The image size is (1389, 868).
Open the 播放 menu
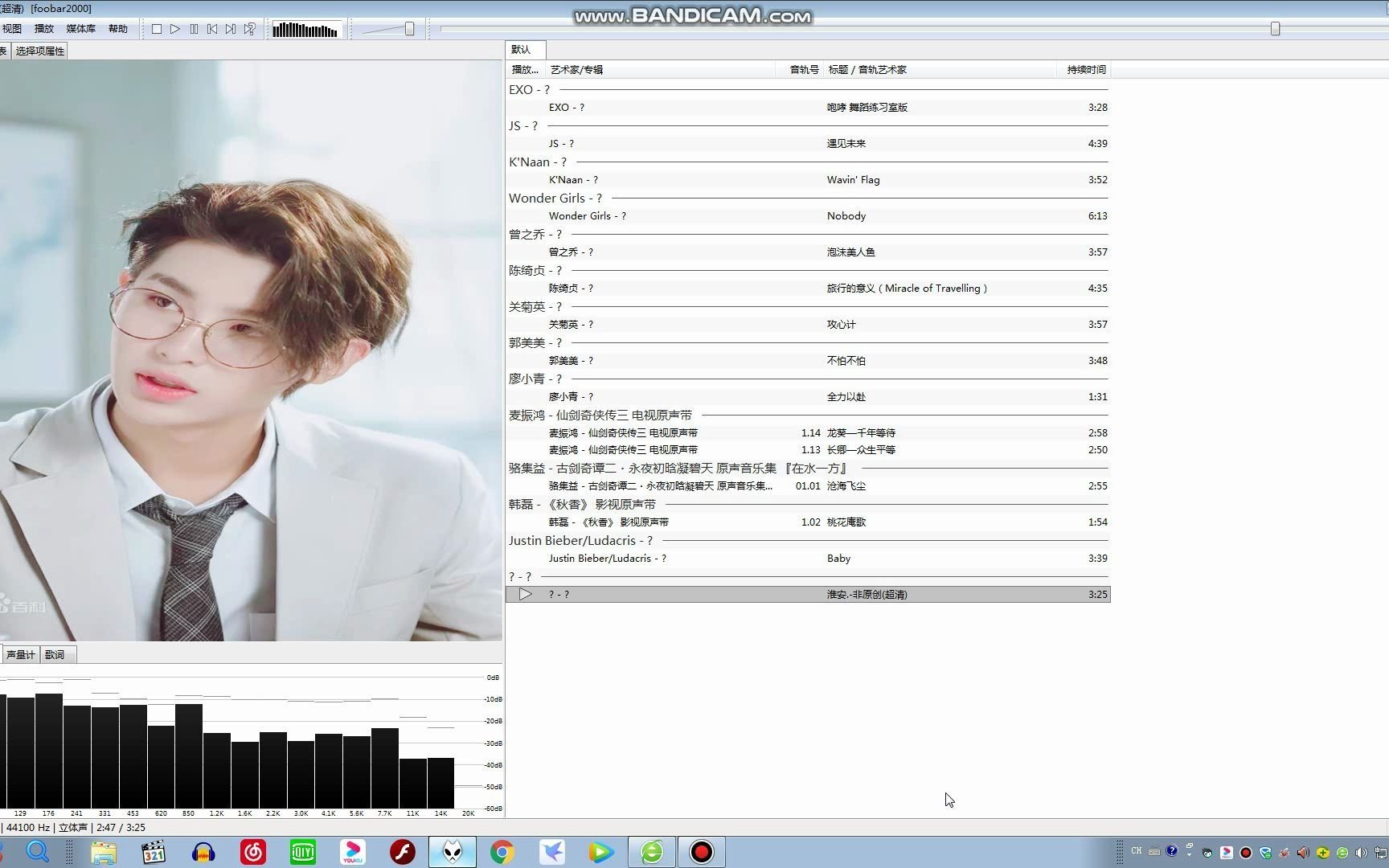[x=44, y=29]
